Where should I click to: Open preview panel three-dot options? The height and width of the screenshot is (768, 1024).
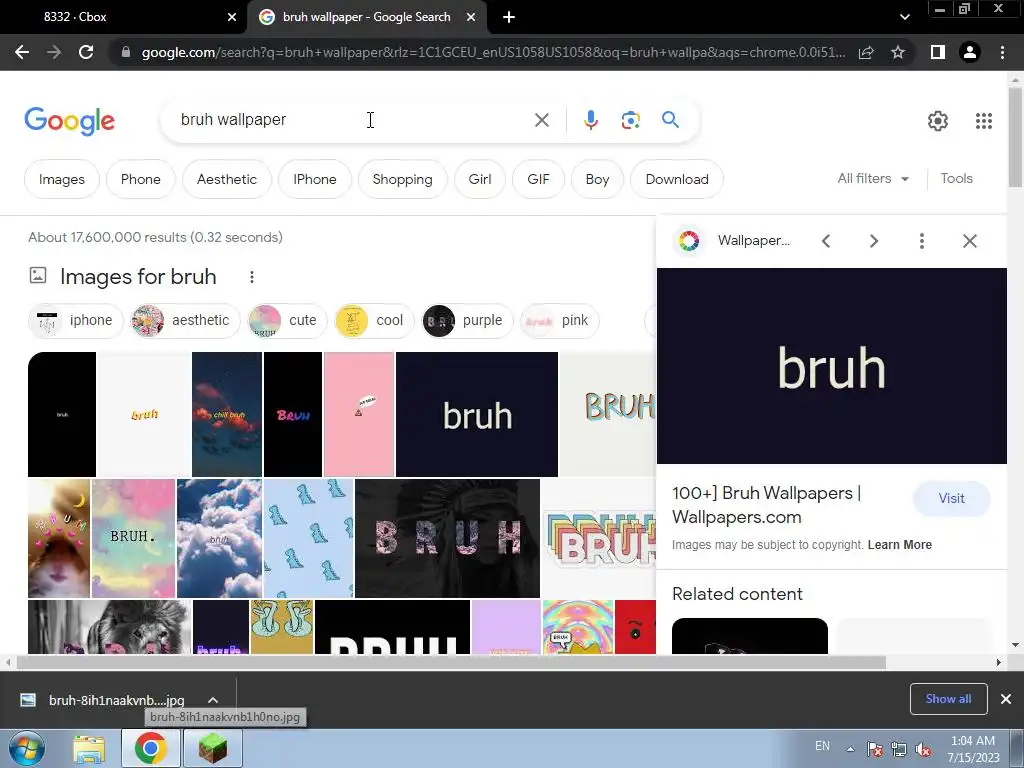pyautogui.click(x=921, y=241)
